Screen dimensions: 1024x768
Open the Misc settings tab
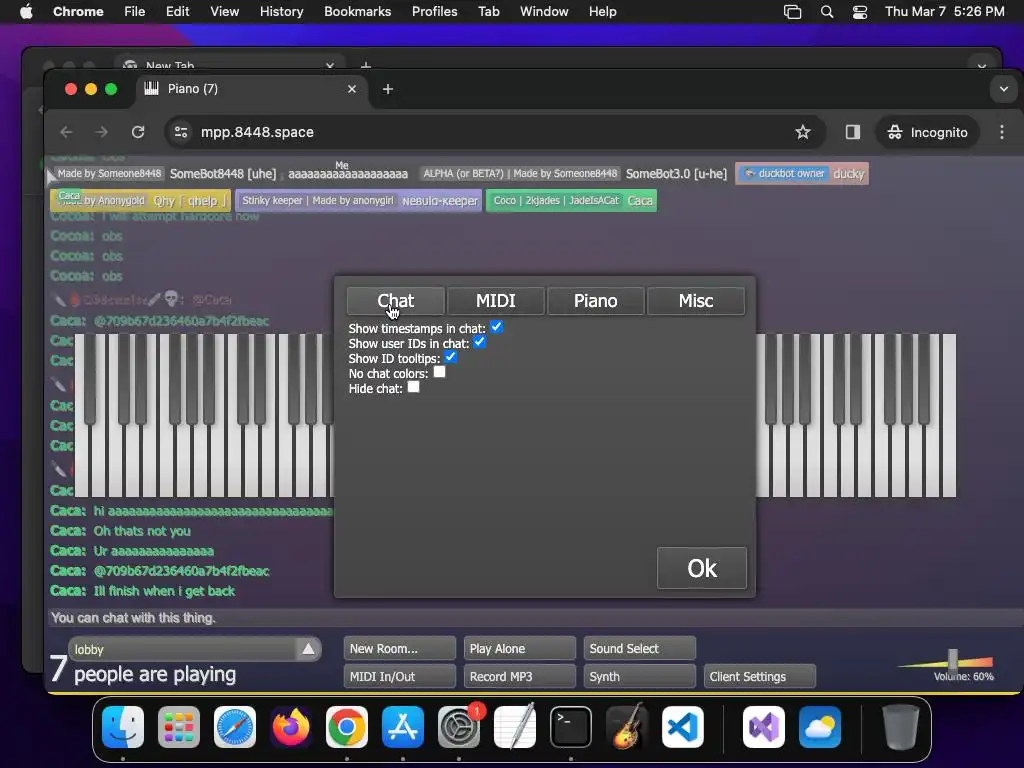click(696, 300)
